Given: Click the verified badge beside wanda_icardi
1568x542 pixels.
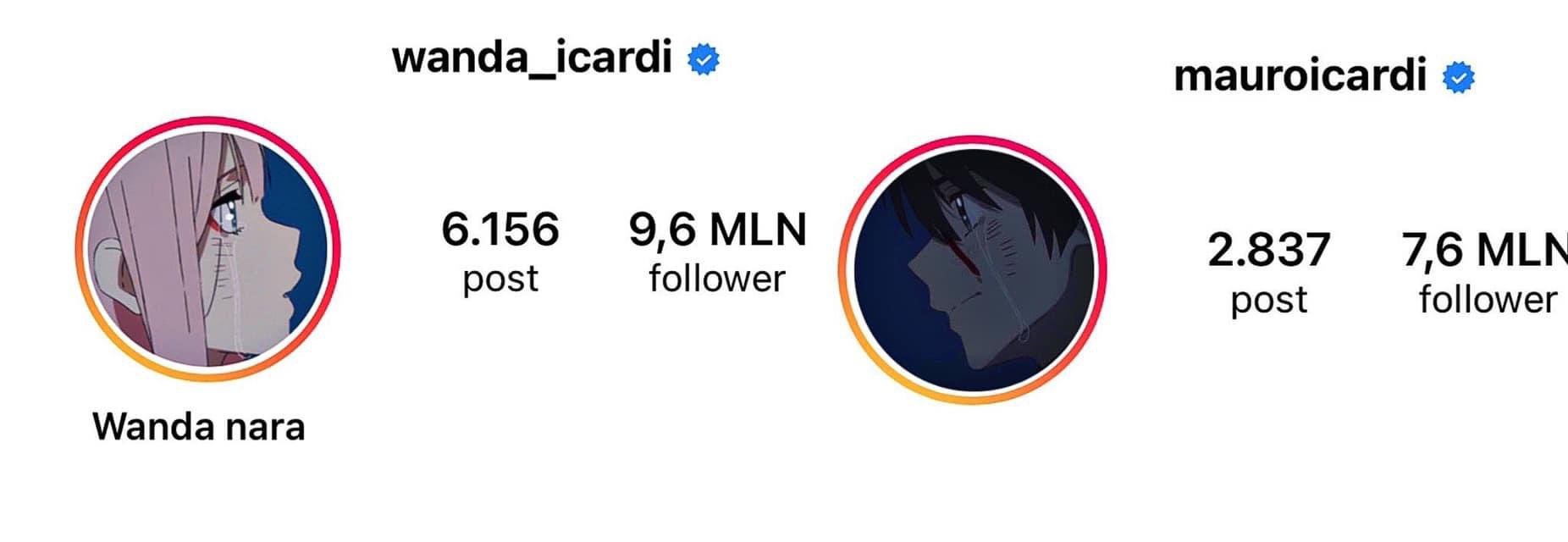Looking at the screenshot, I should click(x=703, y=60).
